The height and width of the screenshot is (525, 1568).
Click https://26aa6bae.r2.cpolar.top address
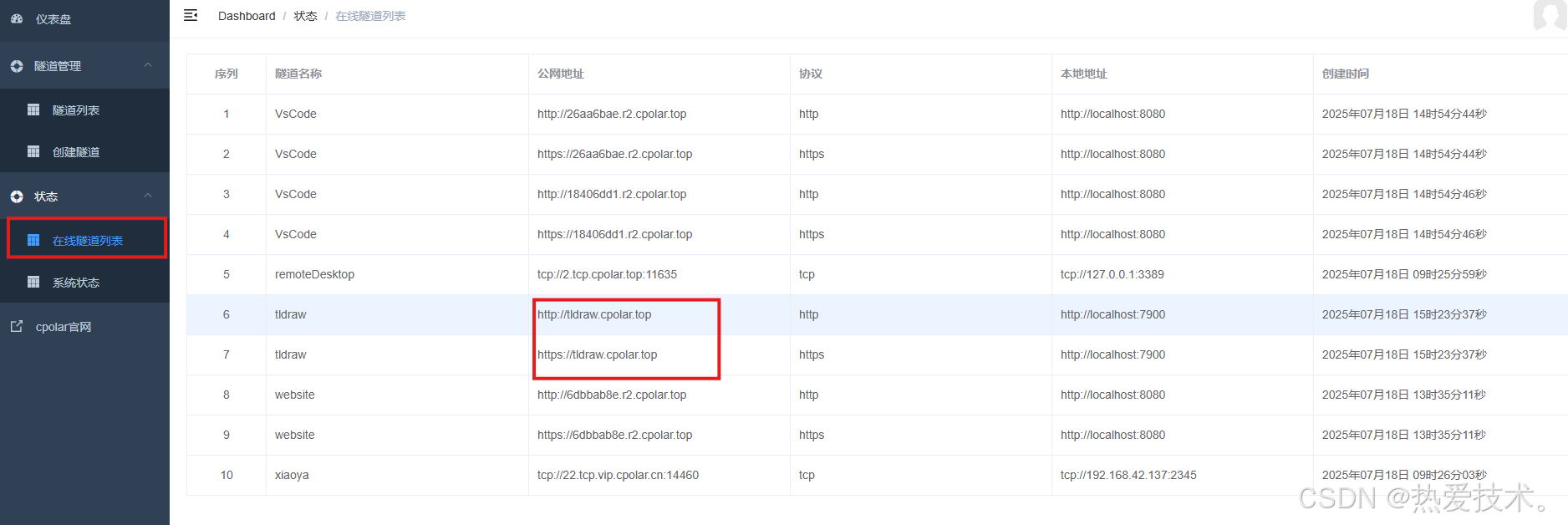(x=615, y=154)
